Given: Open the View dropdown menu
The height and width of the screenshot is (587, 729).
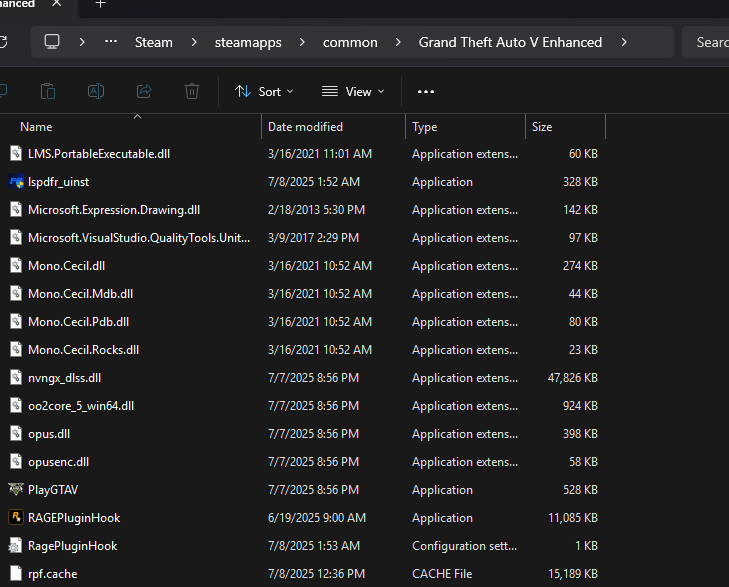Looking at the screenshot, I should [353, 91].
